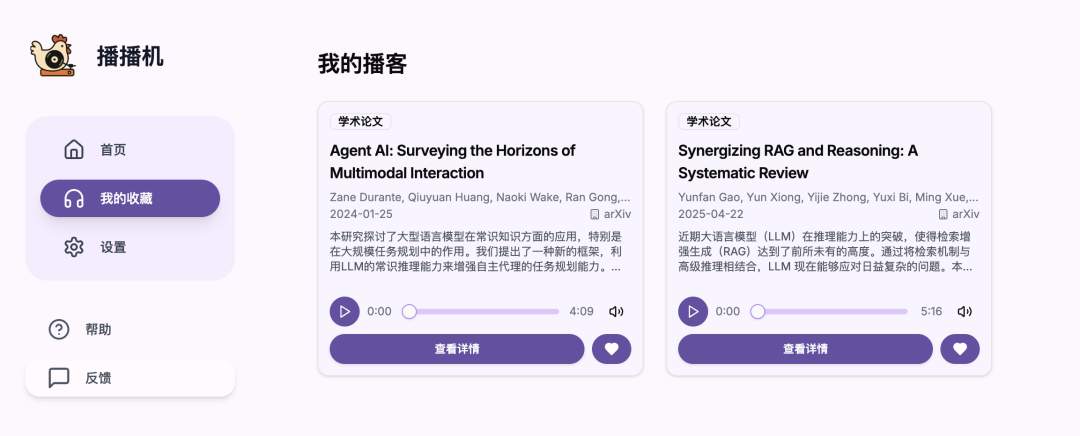The image size is (1080, 436).
Task: Unfavorite Agent AI with heart button
Action: pos(612,349)
